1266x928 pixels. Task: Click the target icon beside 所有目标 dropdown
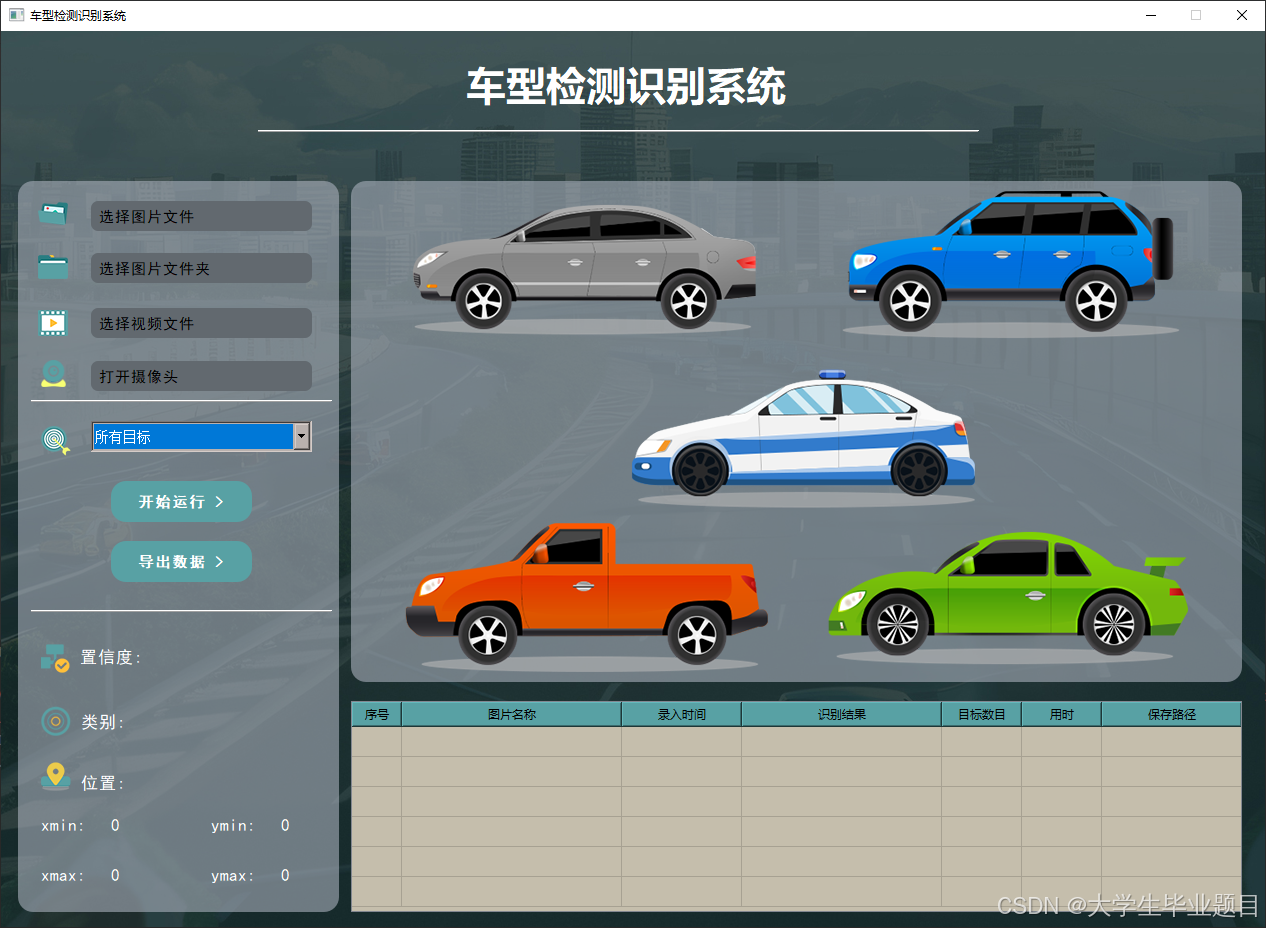click(x=56, y=439)
